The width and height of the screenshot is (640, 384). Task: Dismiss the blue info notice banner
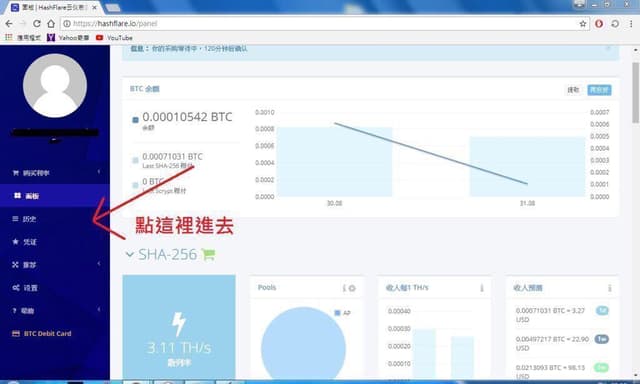(x=608, y=48)
